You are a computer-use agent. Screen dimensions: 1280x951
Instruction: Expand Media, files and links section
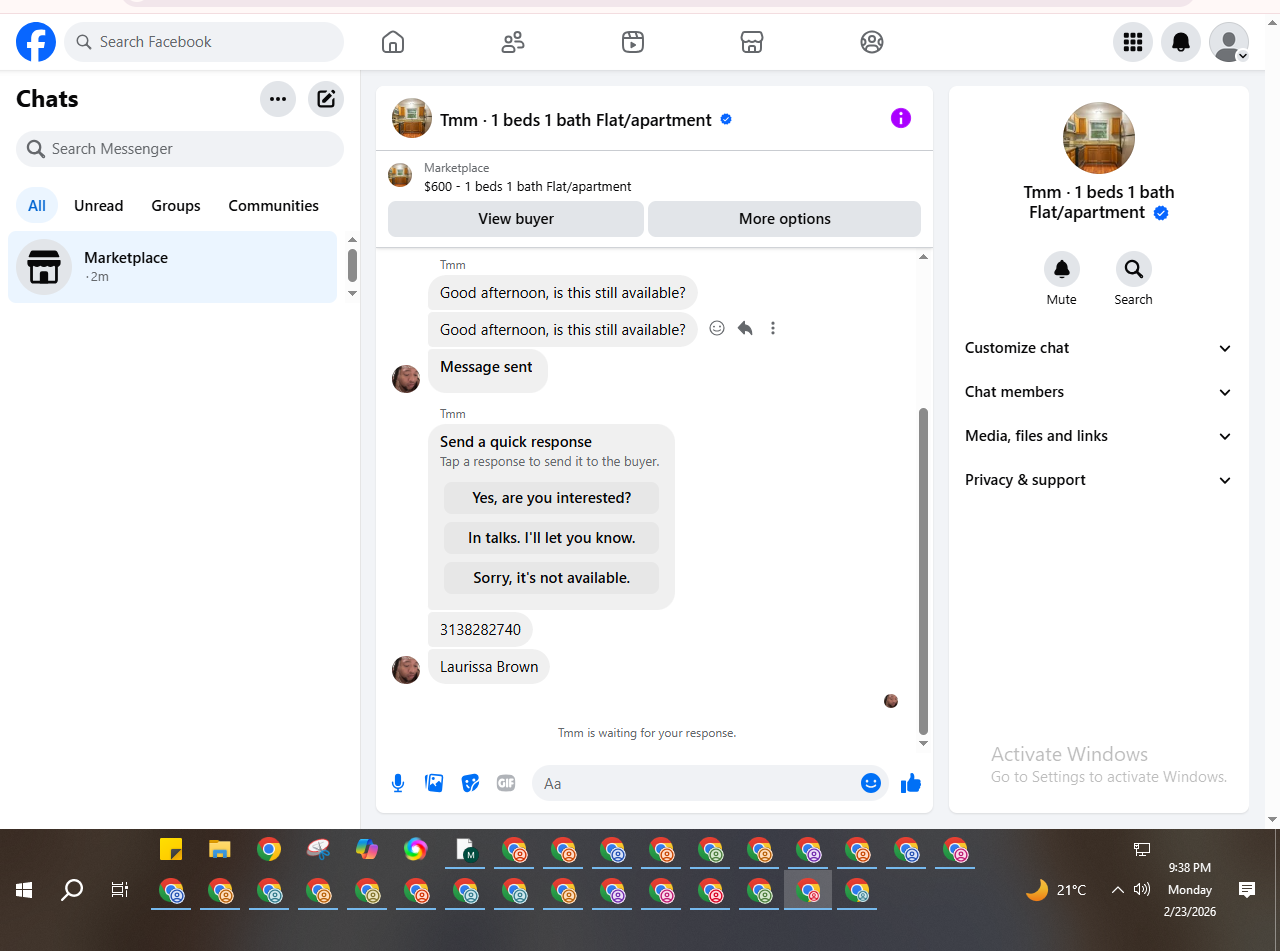pos(1099,436)
